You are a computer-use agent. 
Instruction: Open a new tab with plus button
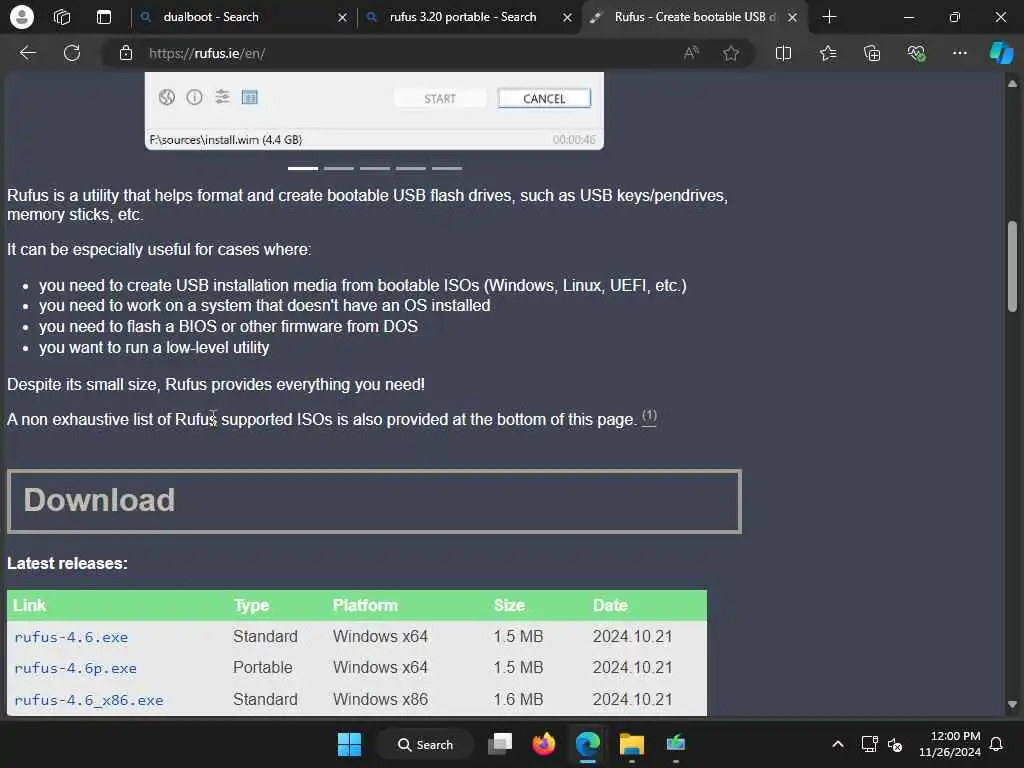click(829, 17)
